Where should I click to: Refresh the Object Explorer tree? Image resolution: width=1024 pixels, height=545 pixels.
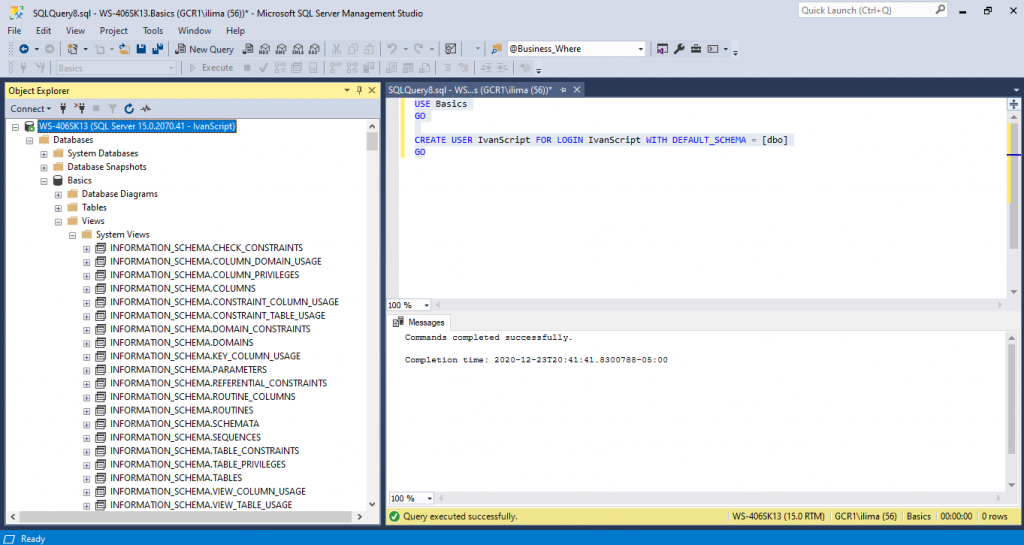(x=129, y=108)
